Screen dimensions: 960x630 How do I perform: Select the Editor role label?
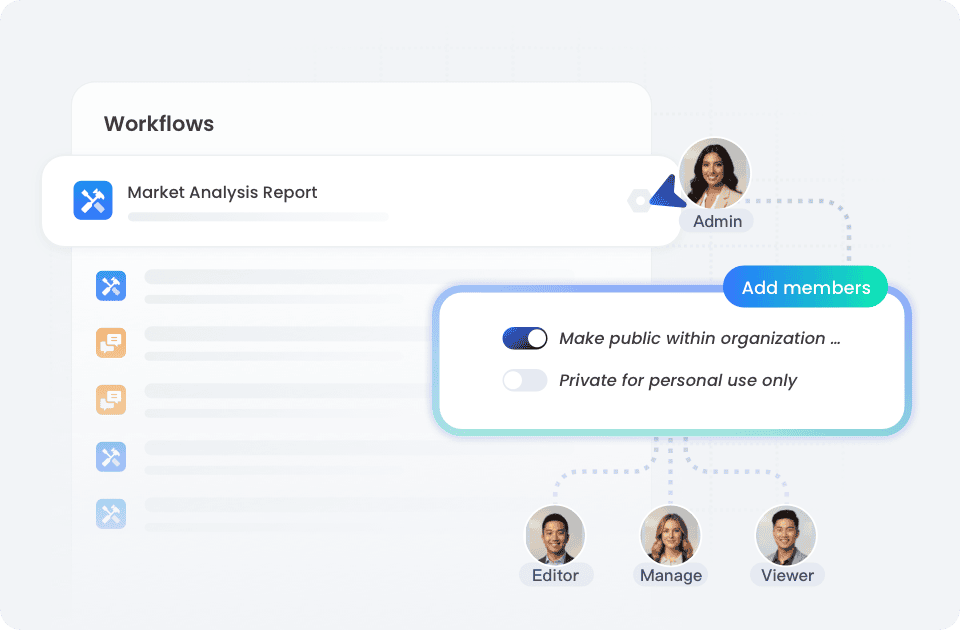coord(555,575)
